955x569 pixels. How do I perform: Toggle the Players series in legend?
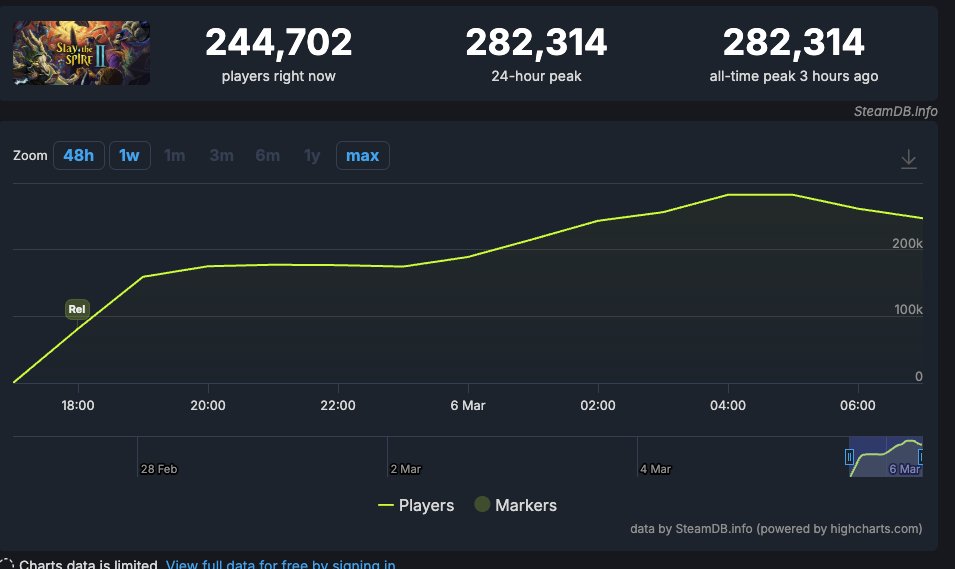pos(416,505)
